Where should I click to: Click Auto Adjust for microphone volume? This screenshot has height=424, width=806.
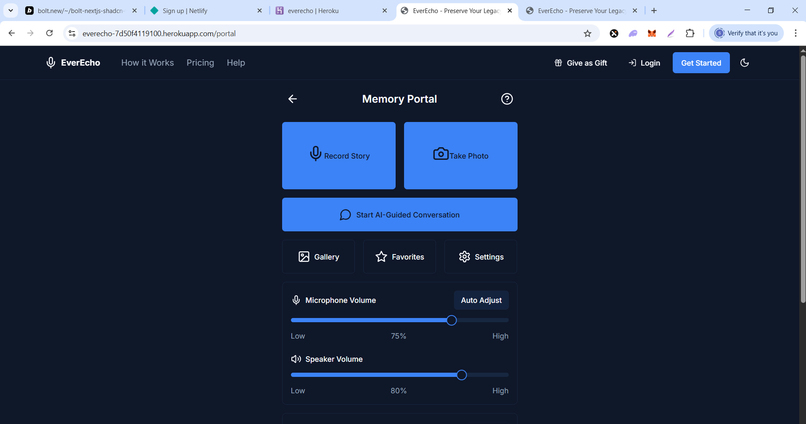481,300
